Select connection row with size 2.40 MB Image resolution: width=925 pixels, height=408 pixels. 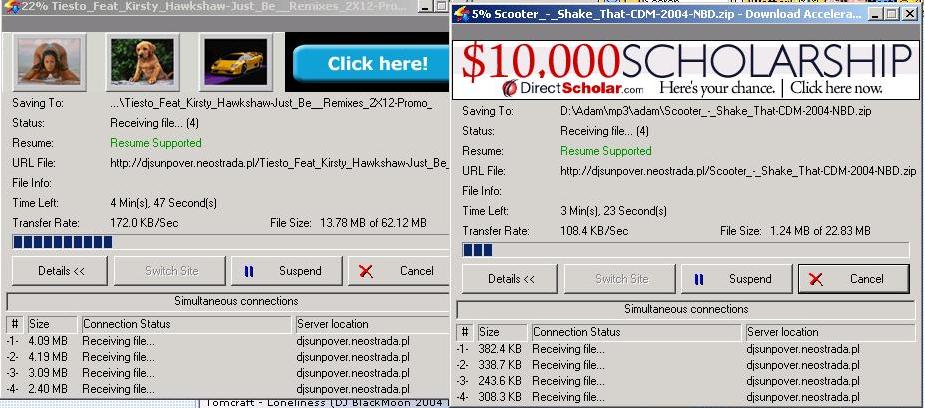pyautogui.click(x=227, y=389)
